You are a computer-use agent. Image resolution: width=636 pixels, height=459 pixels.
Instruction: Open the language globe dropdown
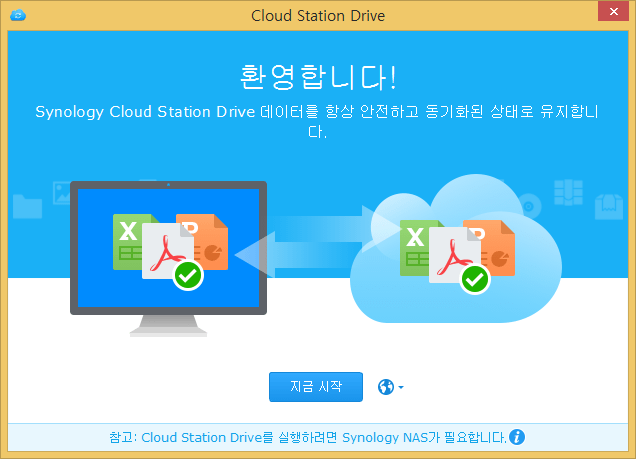coord(390,387)
